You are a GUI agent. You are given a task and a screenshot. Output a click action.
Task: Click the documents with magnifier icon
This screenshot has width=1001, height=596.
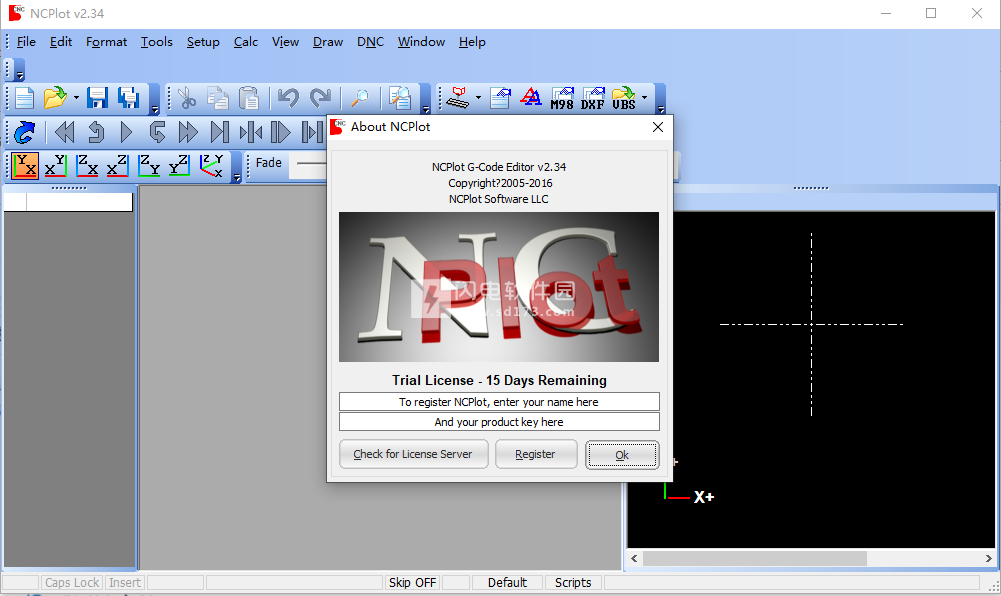pyautogui.click(x=400, y=98)
